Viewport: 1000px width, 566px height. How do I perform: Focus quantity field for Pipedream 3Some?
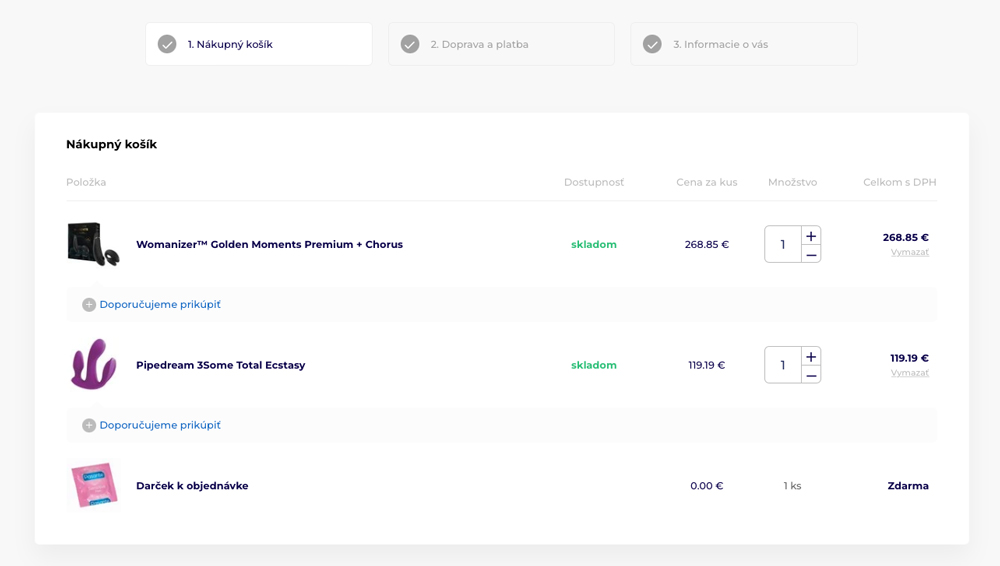(x=783, y=365)
